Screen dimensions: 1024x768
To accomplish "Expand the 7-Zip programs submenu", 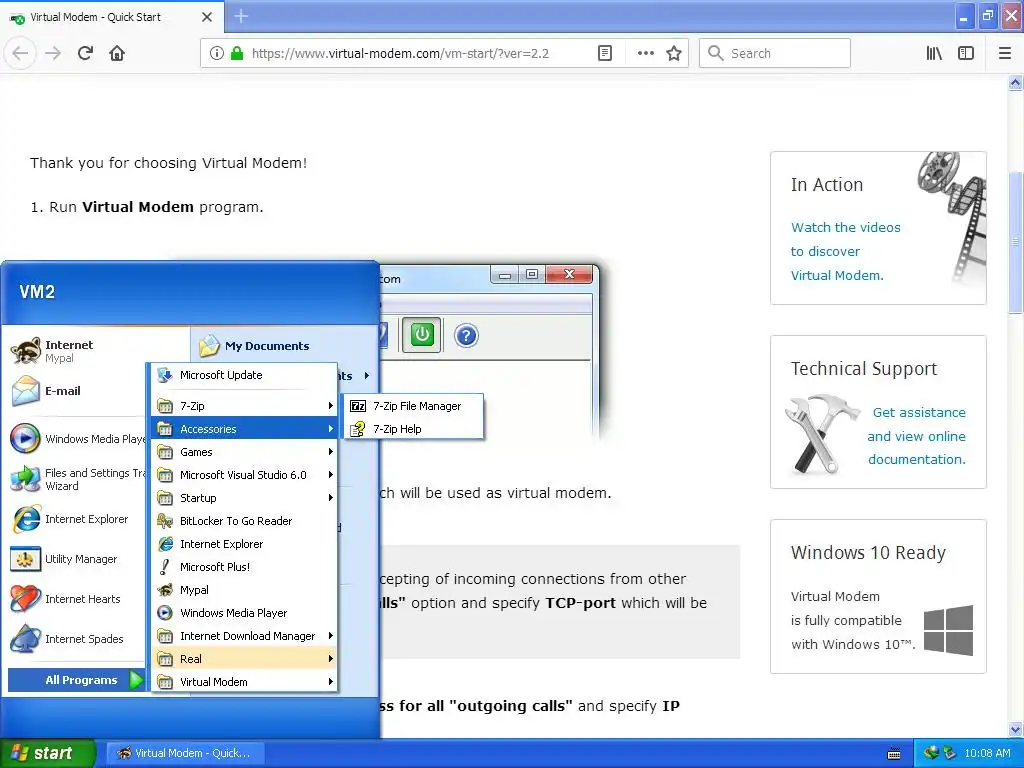I will (245, 406).
